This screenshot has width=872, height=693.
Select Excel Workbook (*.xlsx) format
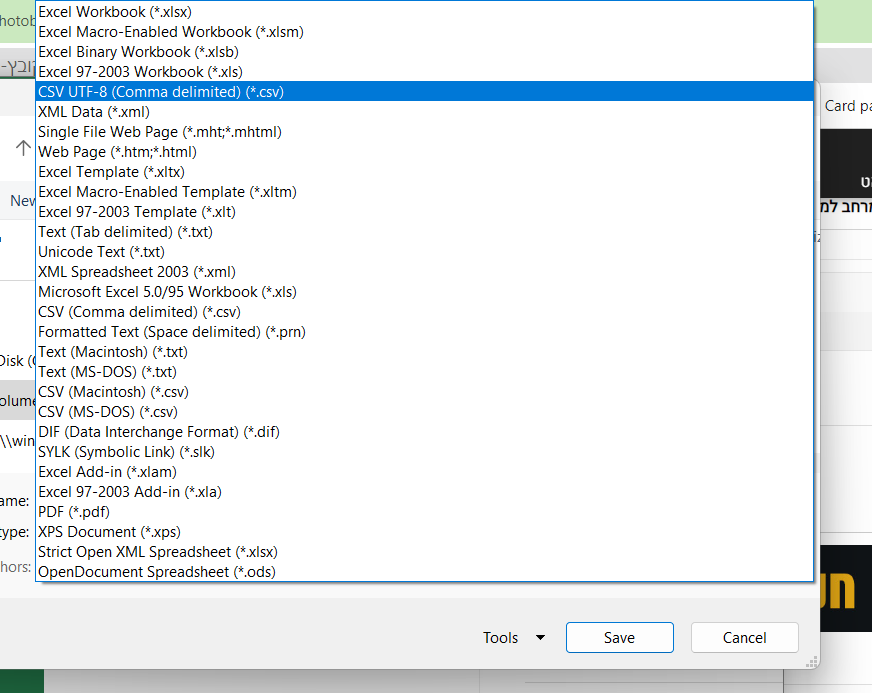[114, 12]
